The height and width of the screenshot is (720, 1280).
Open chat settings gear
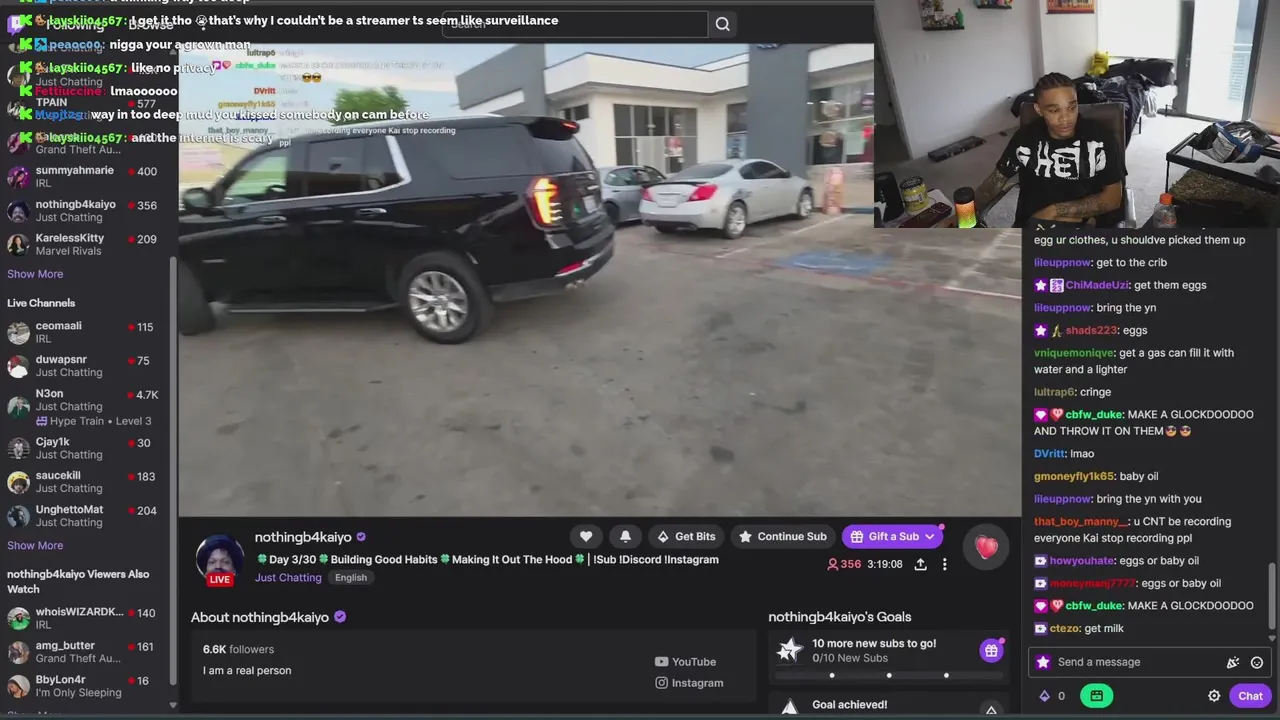1214,696
